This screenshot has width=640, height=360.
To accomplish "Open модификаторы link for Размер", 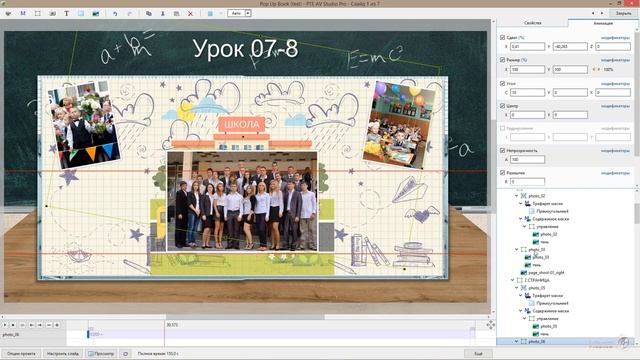I will click(615, 60).
